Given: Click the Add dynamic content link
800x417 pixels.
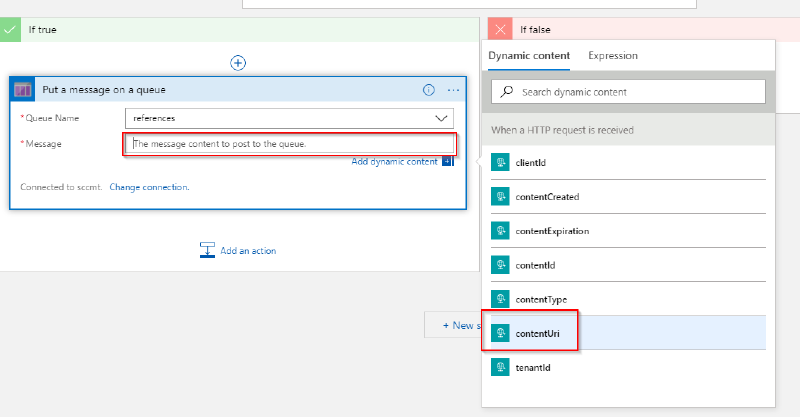Looking at the screenshot, I should point(394,161).
